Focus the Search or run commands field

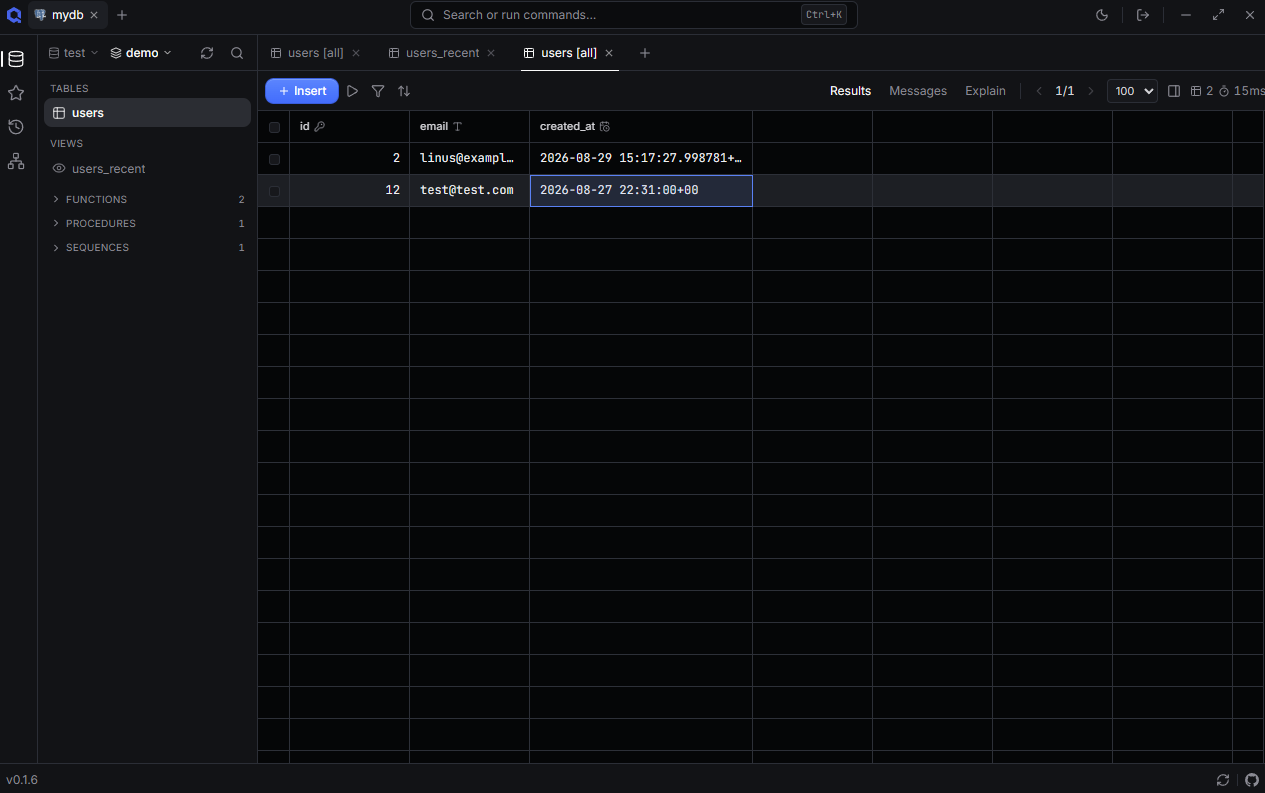coord(634,15)
